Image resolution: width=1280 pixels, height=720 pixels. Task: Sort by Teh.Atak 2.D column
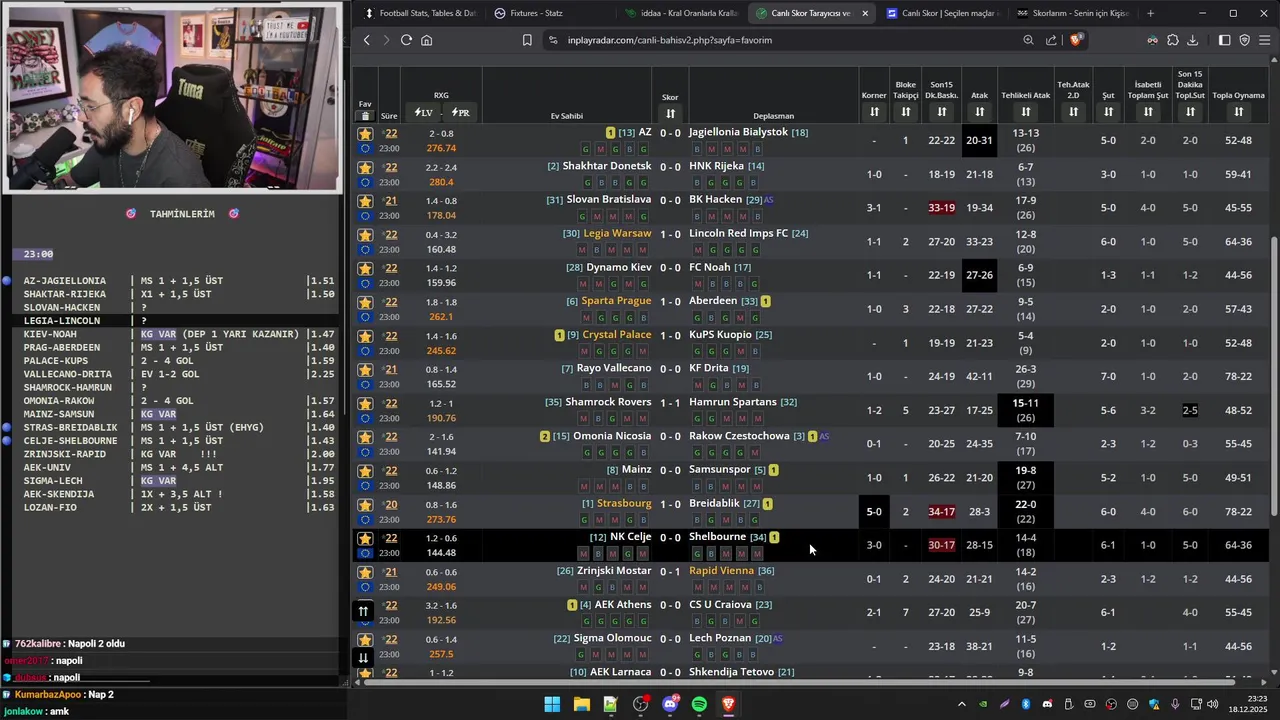(x=1074, y=112)
